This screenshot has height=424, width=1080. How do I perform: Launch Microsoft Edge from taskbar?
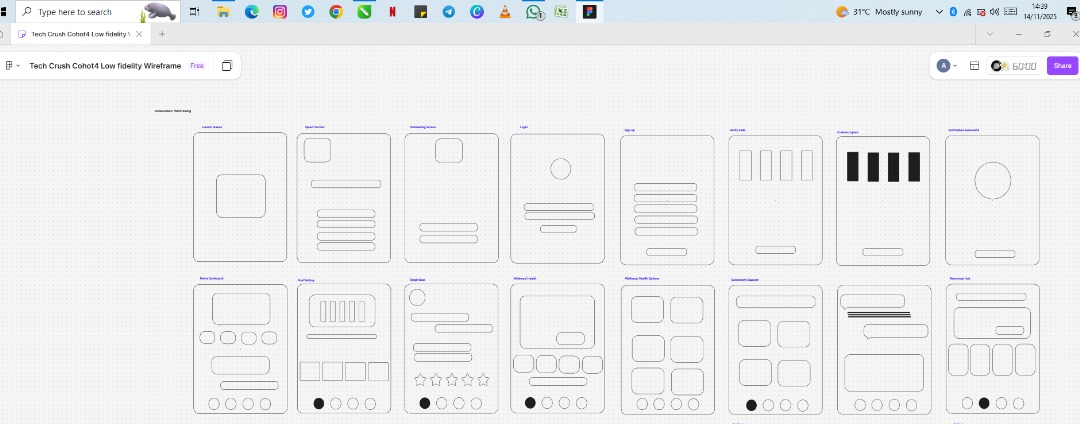pyautogui.click(x=251, y=12)
